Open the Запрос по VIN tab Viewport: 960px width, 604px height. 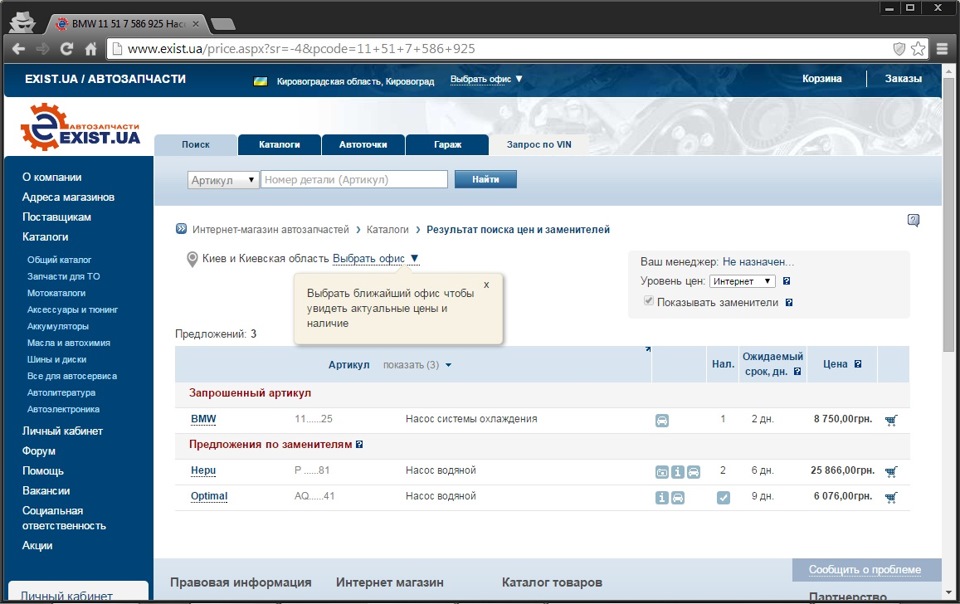point(539,144)
